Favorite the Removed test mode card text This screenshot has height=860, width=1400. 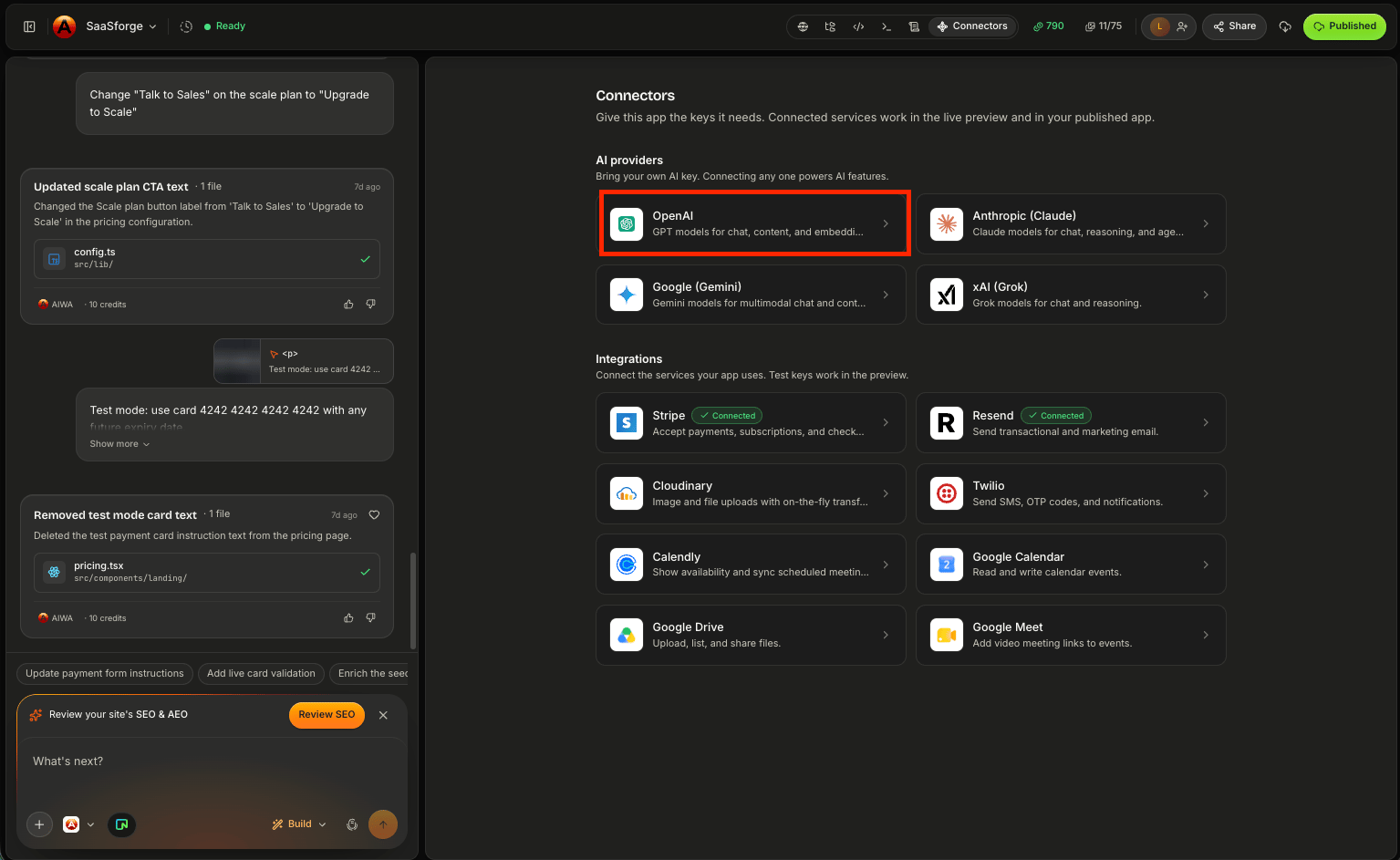click(374, 515)
